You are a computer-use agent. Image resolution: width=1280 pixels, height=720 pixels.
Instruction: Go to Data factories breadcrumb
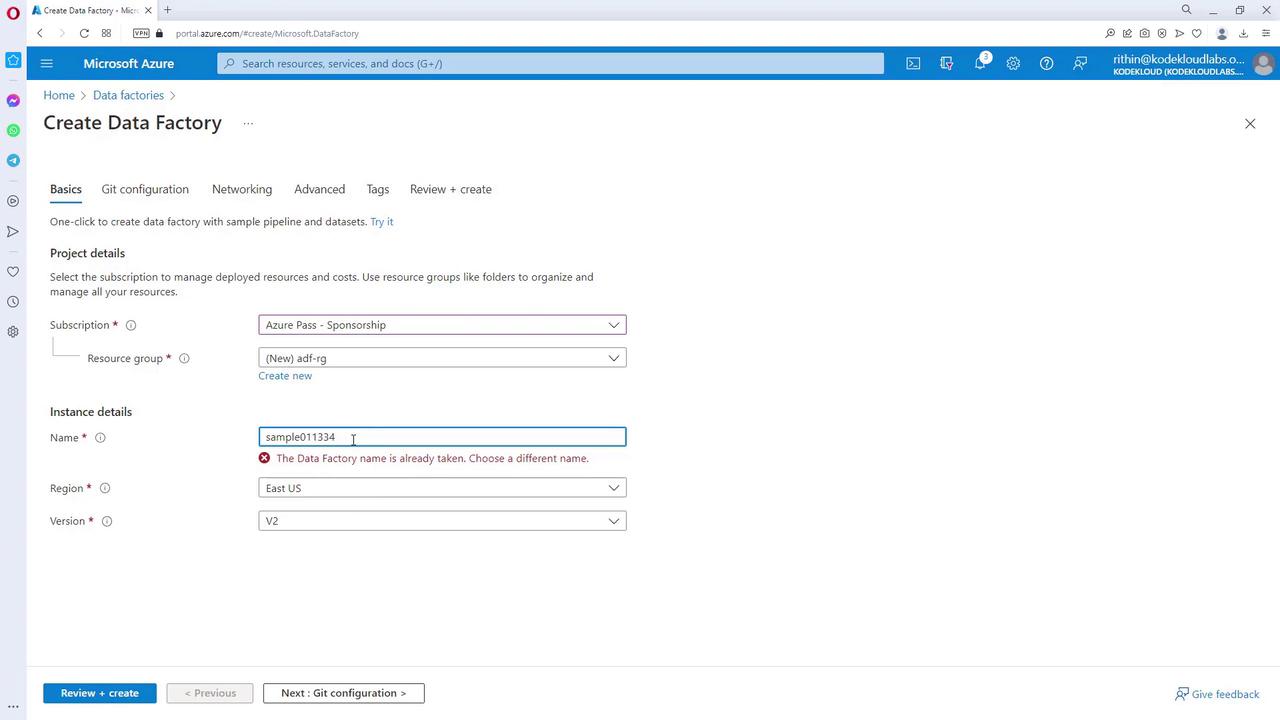click(128, 95)
